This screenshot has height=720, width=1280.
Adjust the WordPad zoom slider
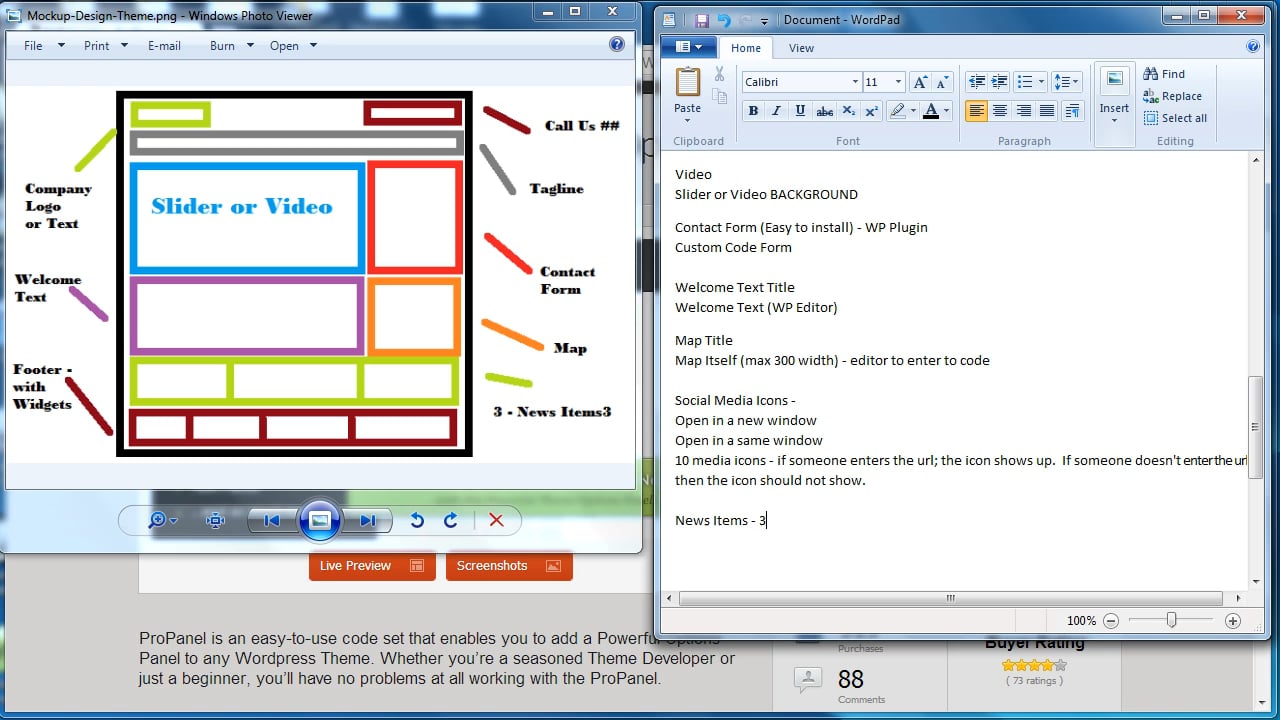click(1172, 620)
